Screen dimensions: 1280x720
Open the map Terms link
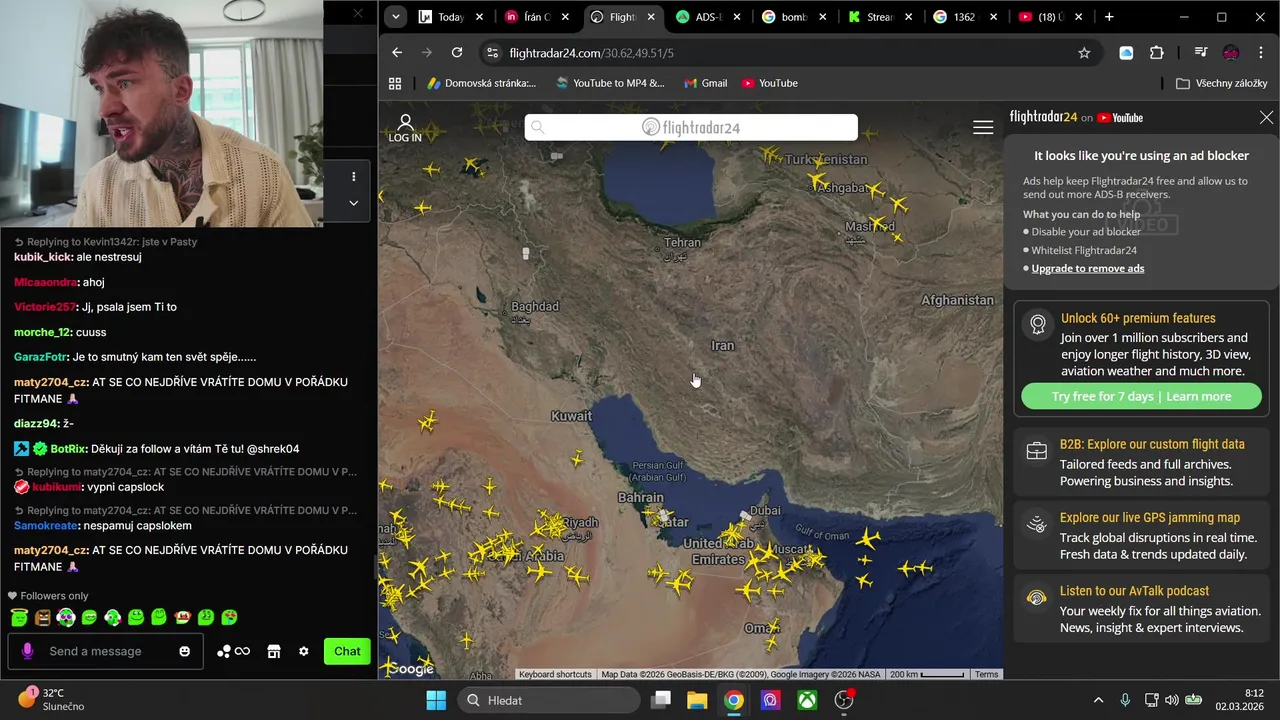pyautogui.click(x=986, y=674)
